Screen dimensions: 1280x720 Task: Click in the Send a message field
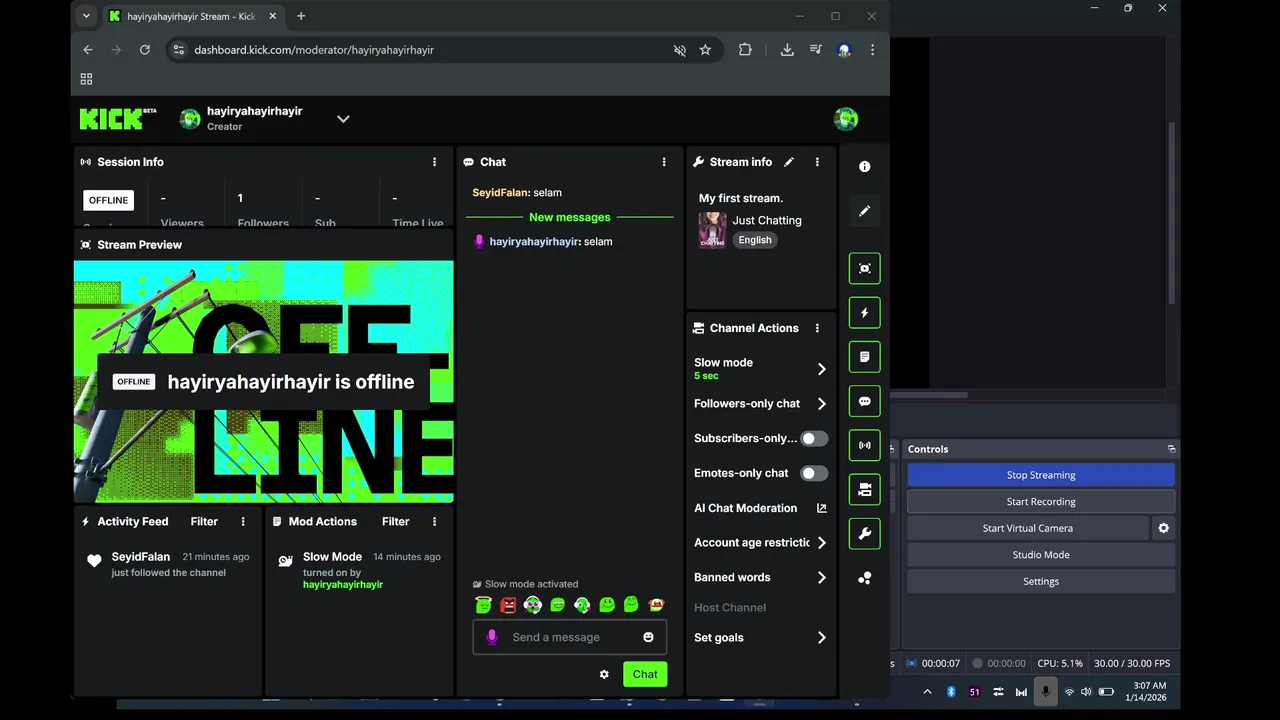[569, 637]
